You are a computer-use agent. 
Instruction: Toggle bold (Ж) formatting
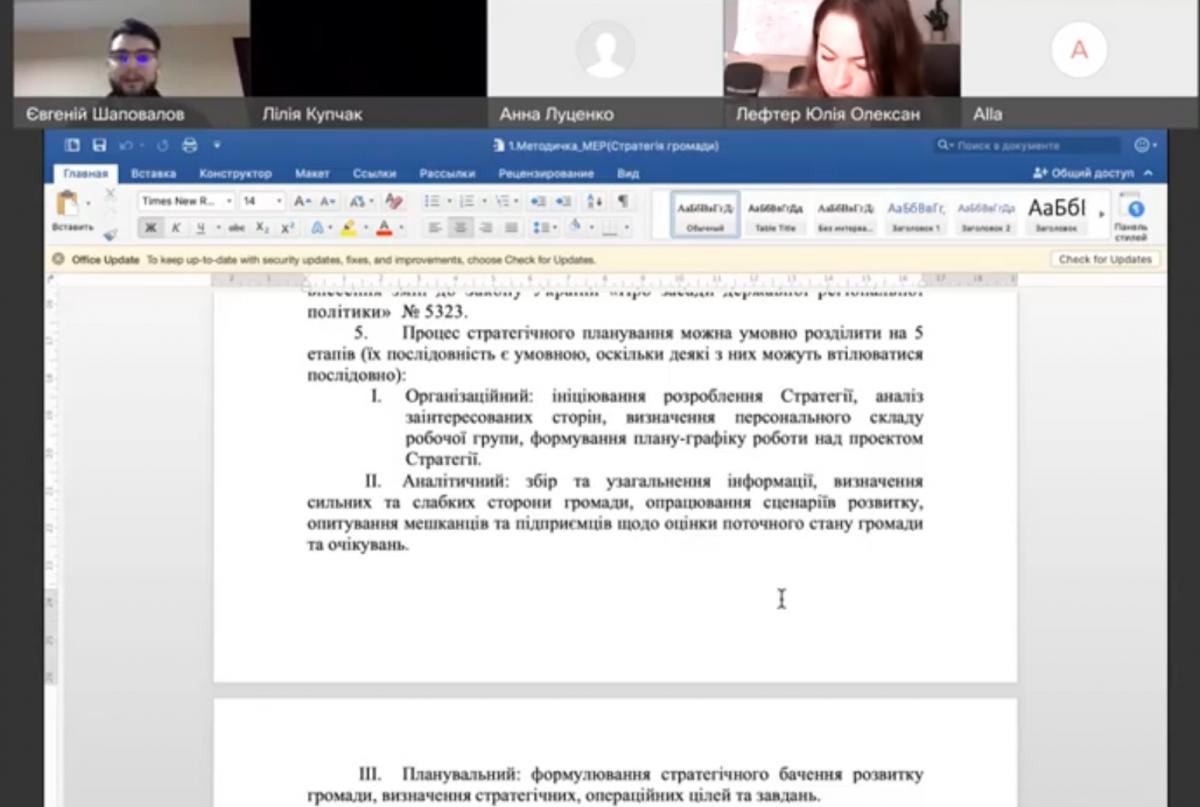151,228
